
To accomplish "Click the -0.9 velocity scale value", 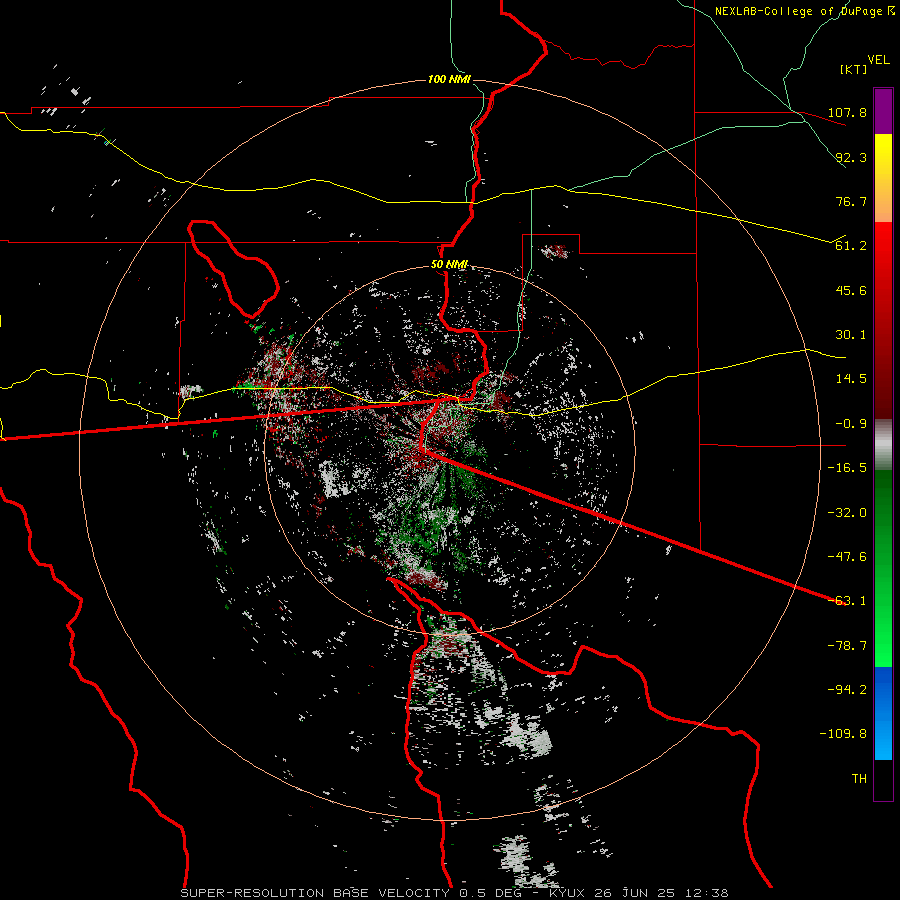I will [x=851, y=424].
